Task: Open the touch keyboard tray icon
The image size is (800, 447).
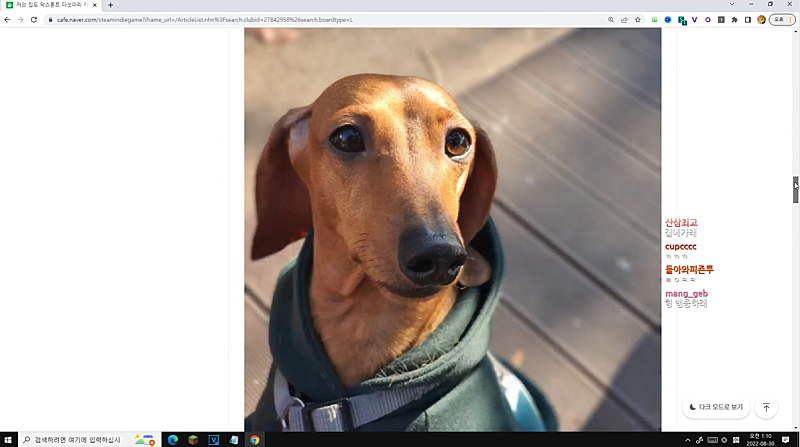Action: tap(712, 440)
